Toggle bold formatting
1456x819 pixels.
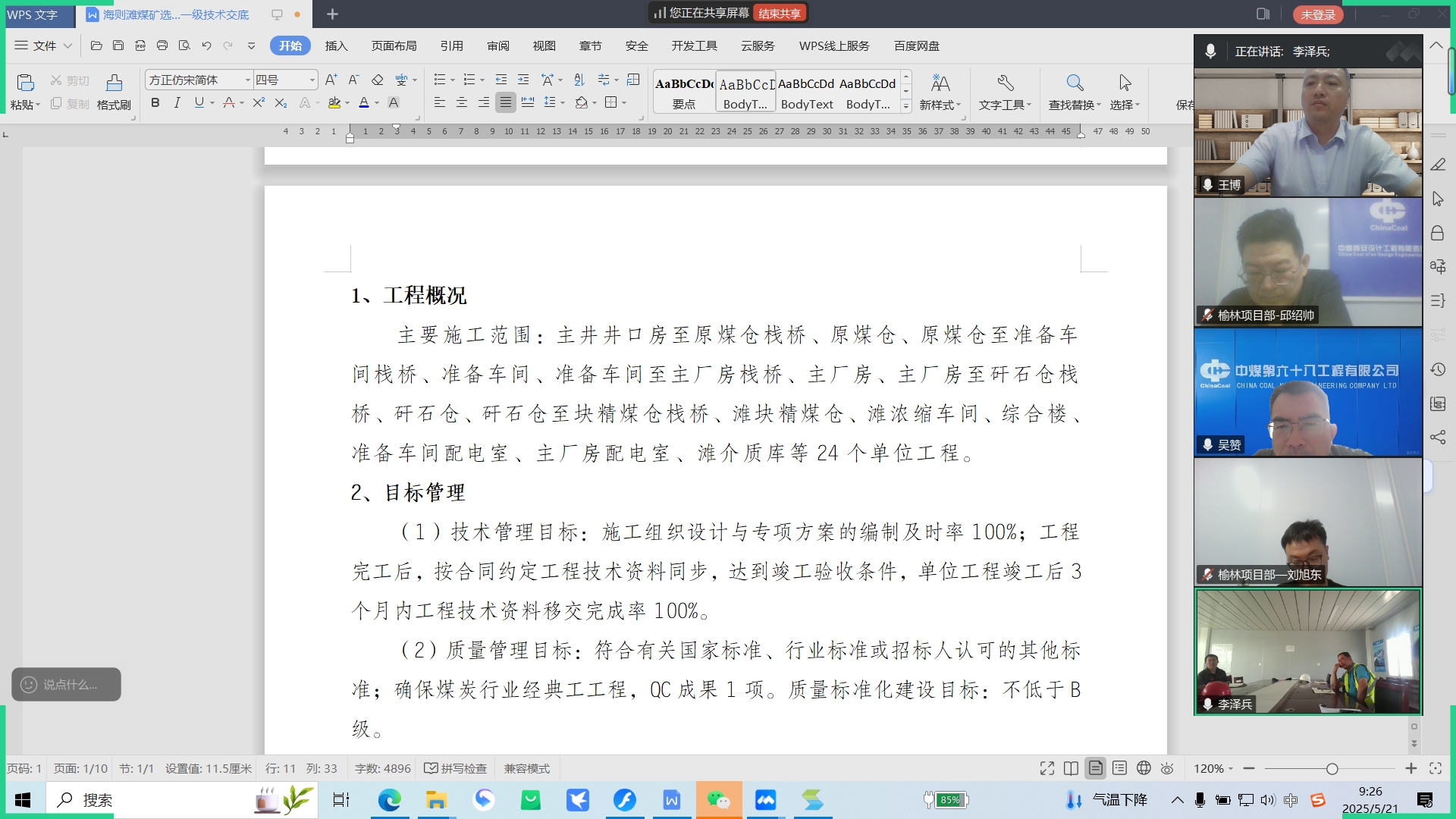click(155, 102)
